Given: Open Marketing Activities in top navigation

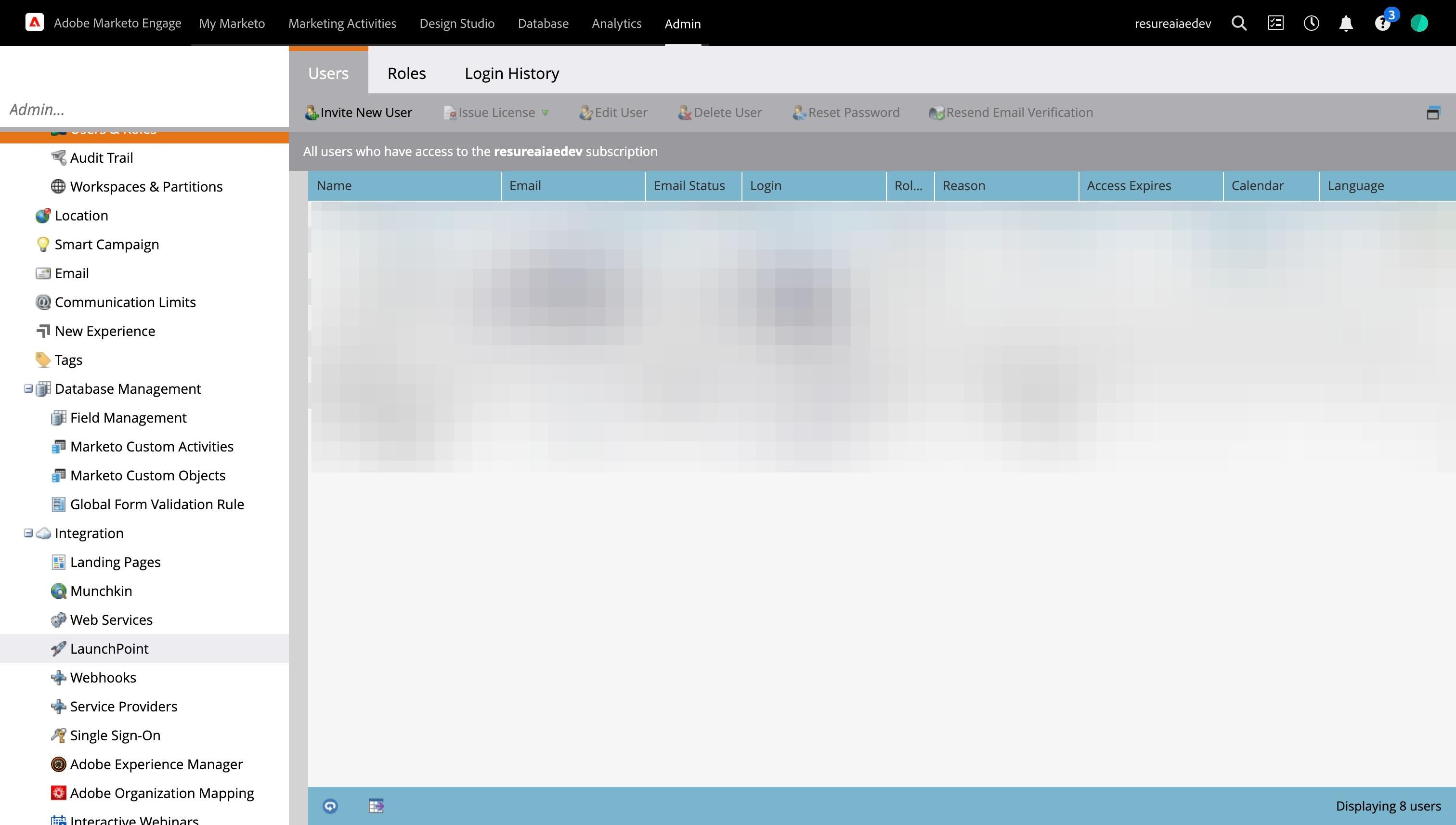Looking at the screenshot, I should (x=342, y=23).
